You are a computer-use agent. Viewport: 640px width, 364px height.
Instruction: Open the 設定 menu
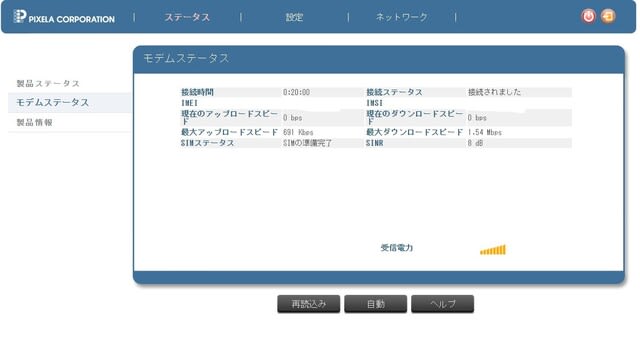coord(294,17)
